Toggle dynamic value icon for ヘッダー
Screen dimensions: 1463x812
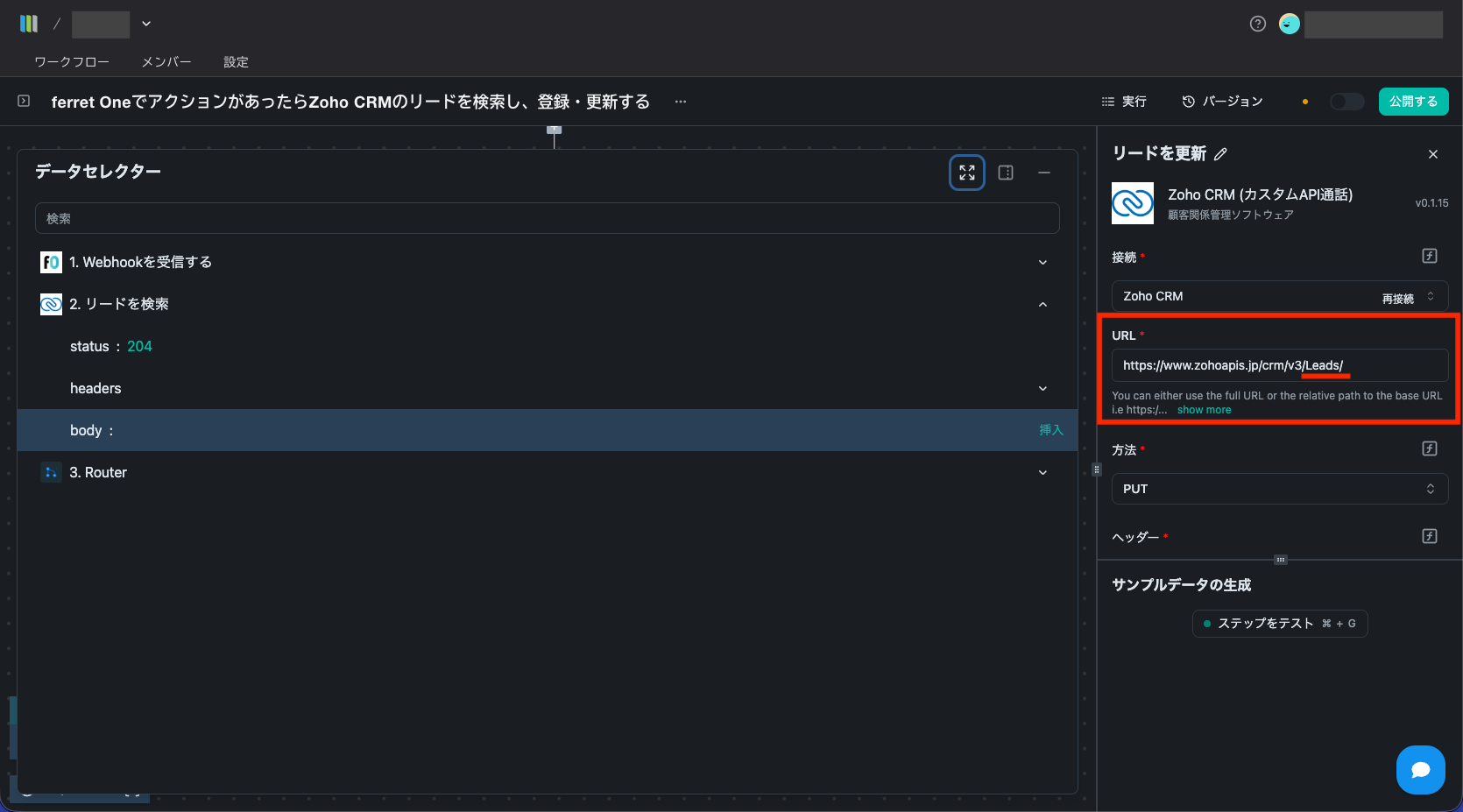click(x=1430, y=536)
